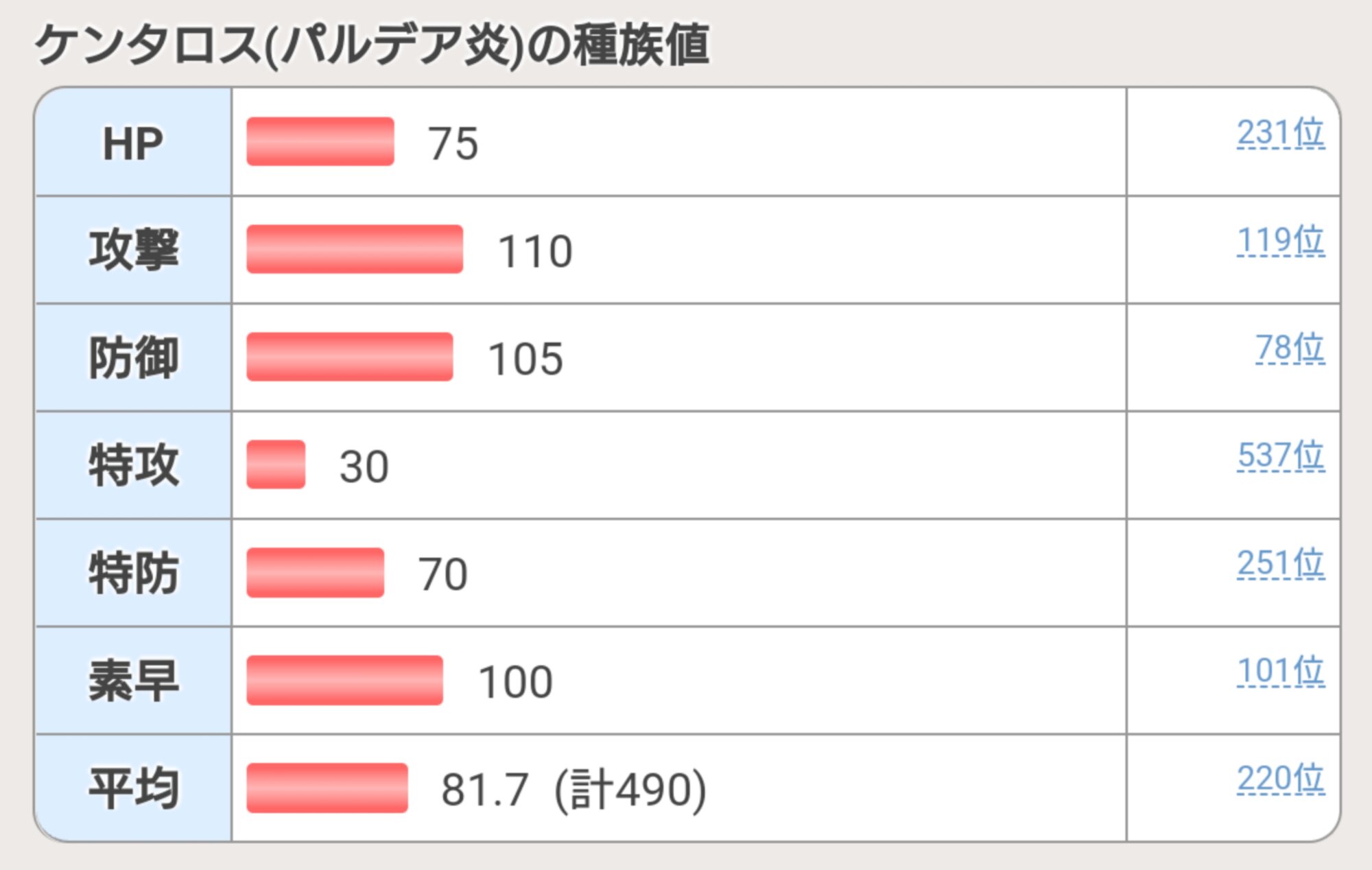Viewport: 1372px width, 870px height.
Task: Follow the 537位 special attack ranking link
Action: click(1280, 456)
